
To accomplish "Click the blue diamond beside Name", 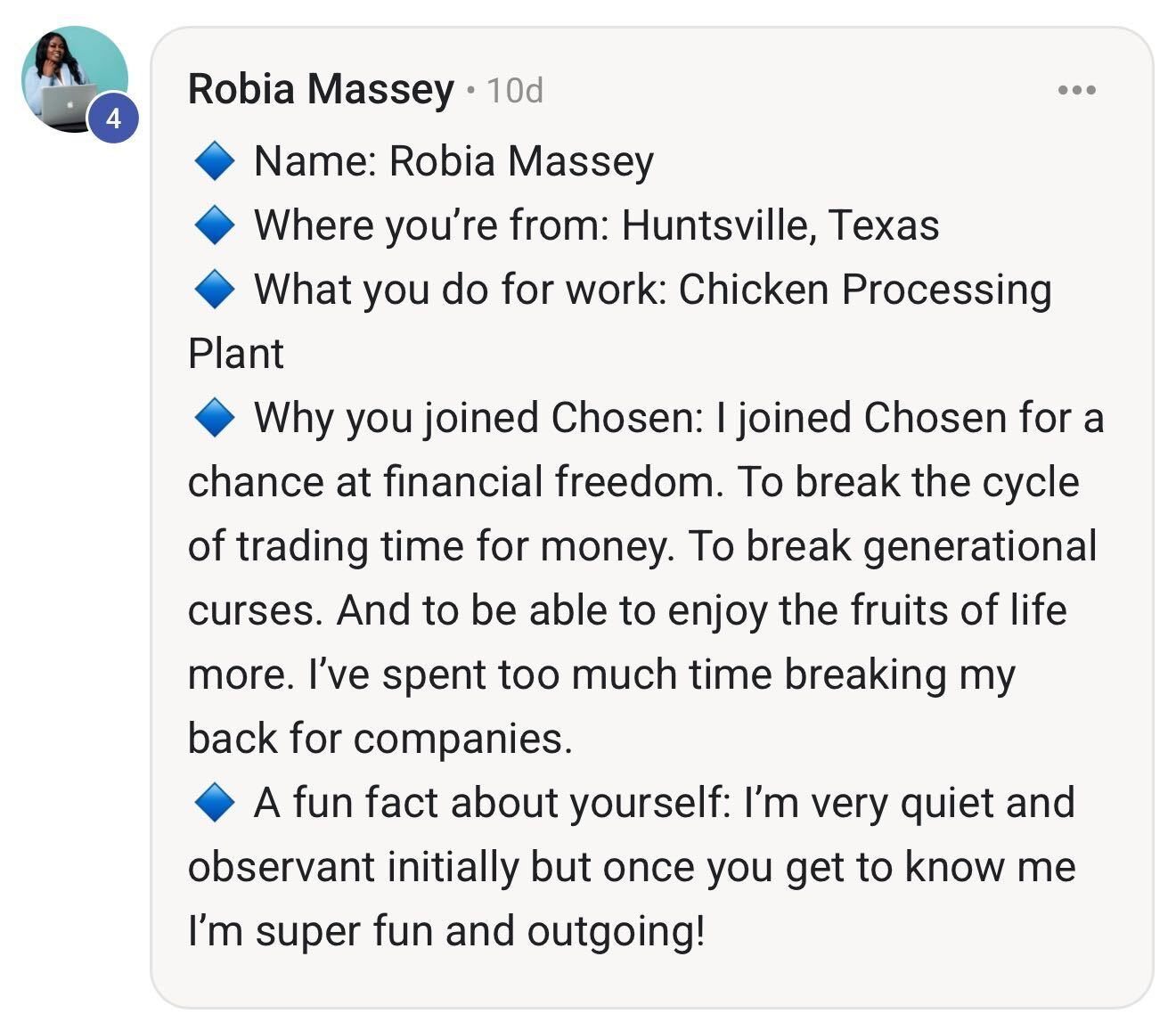I will coord(215,161).
